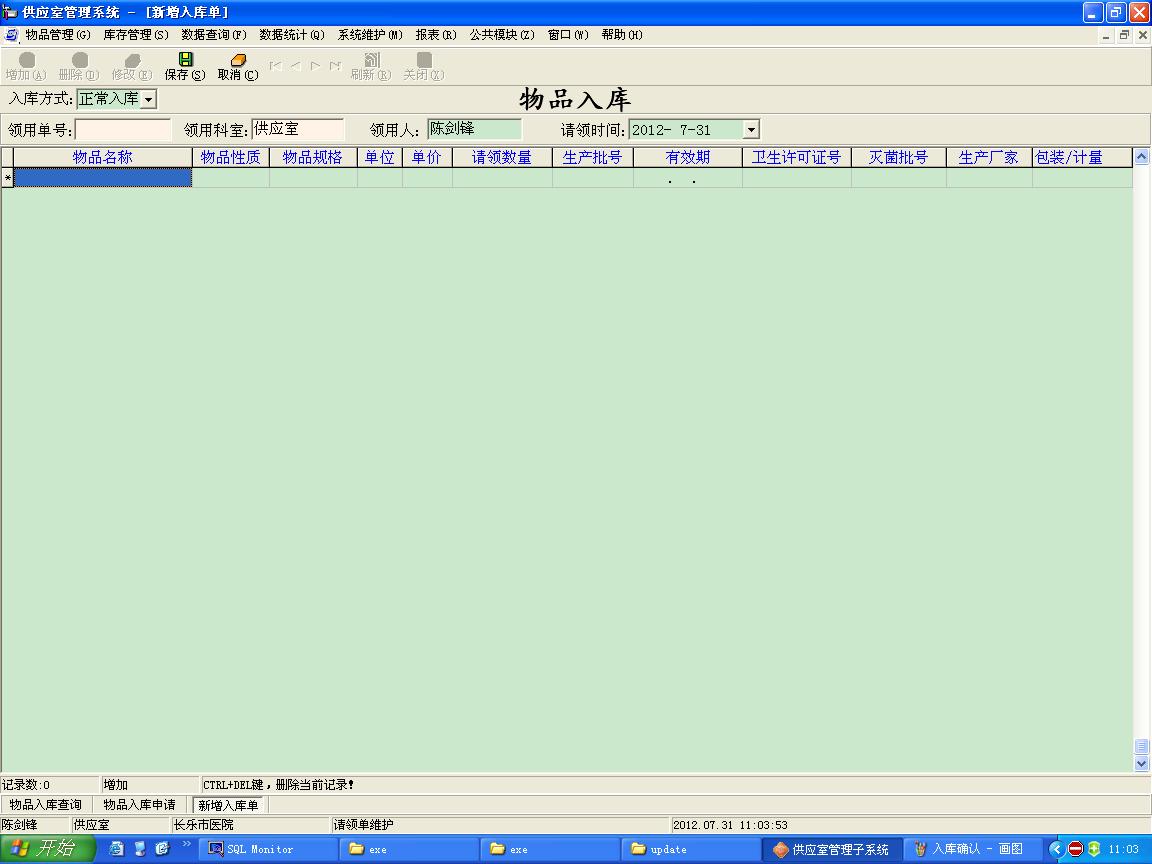Open the 数据查询(F) menu
Viewport: 1152px width, 864px height.
214,35
